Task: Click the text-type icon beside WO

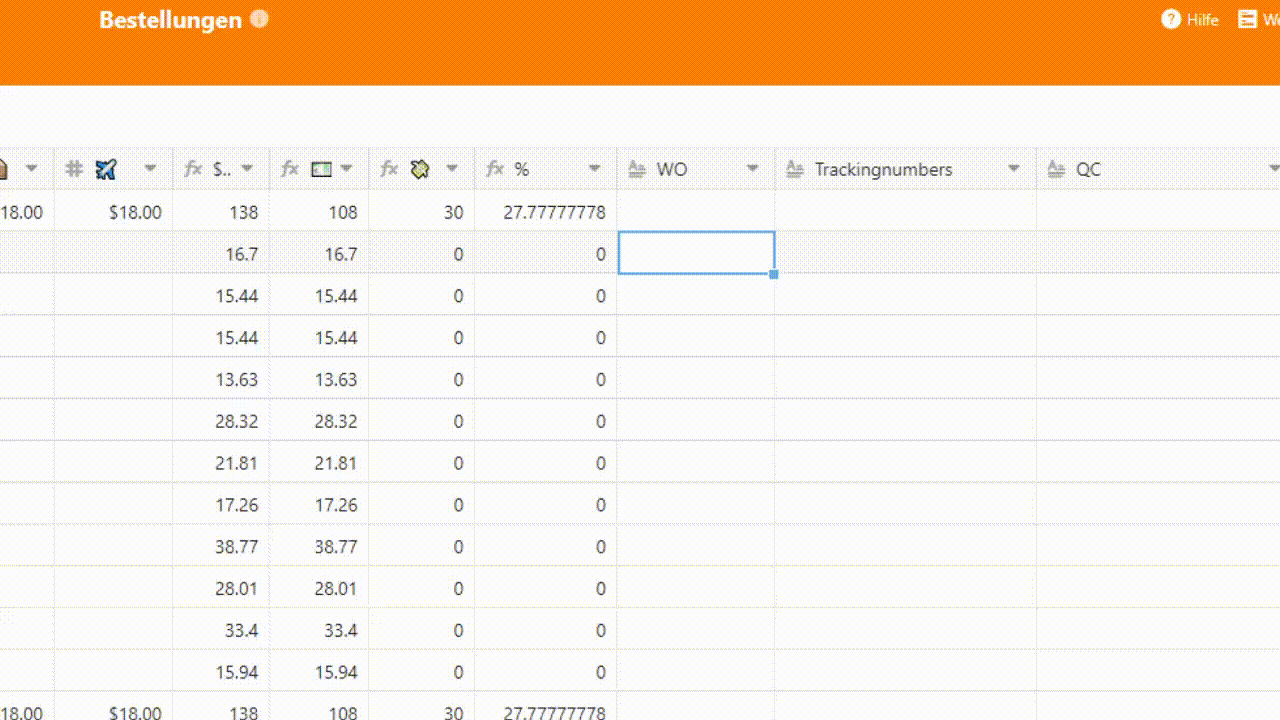Action: (637, 169)
